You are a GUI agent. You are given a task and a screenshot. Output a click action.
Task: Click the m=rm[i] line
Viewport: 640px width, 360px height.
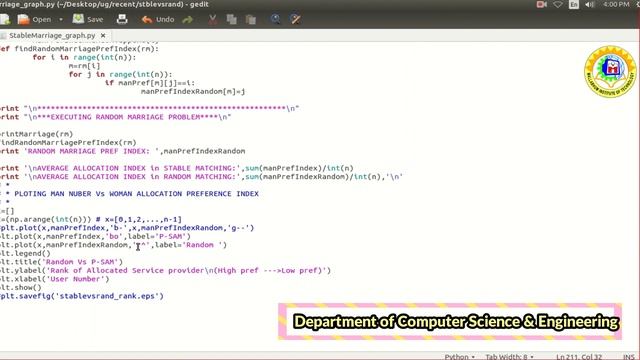click(x=84, y=66)
